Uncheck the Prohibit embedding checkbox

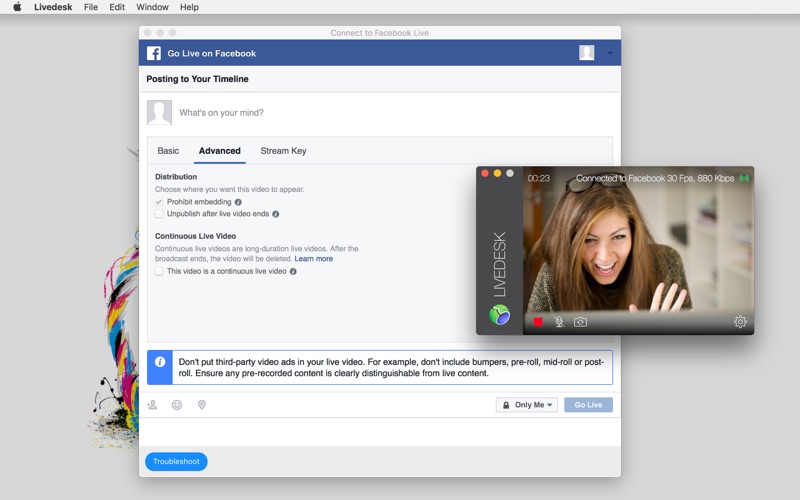tap(159, 202)
